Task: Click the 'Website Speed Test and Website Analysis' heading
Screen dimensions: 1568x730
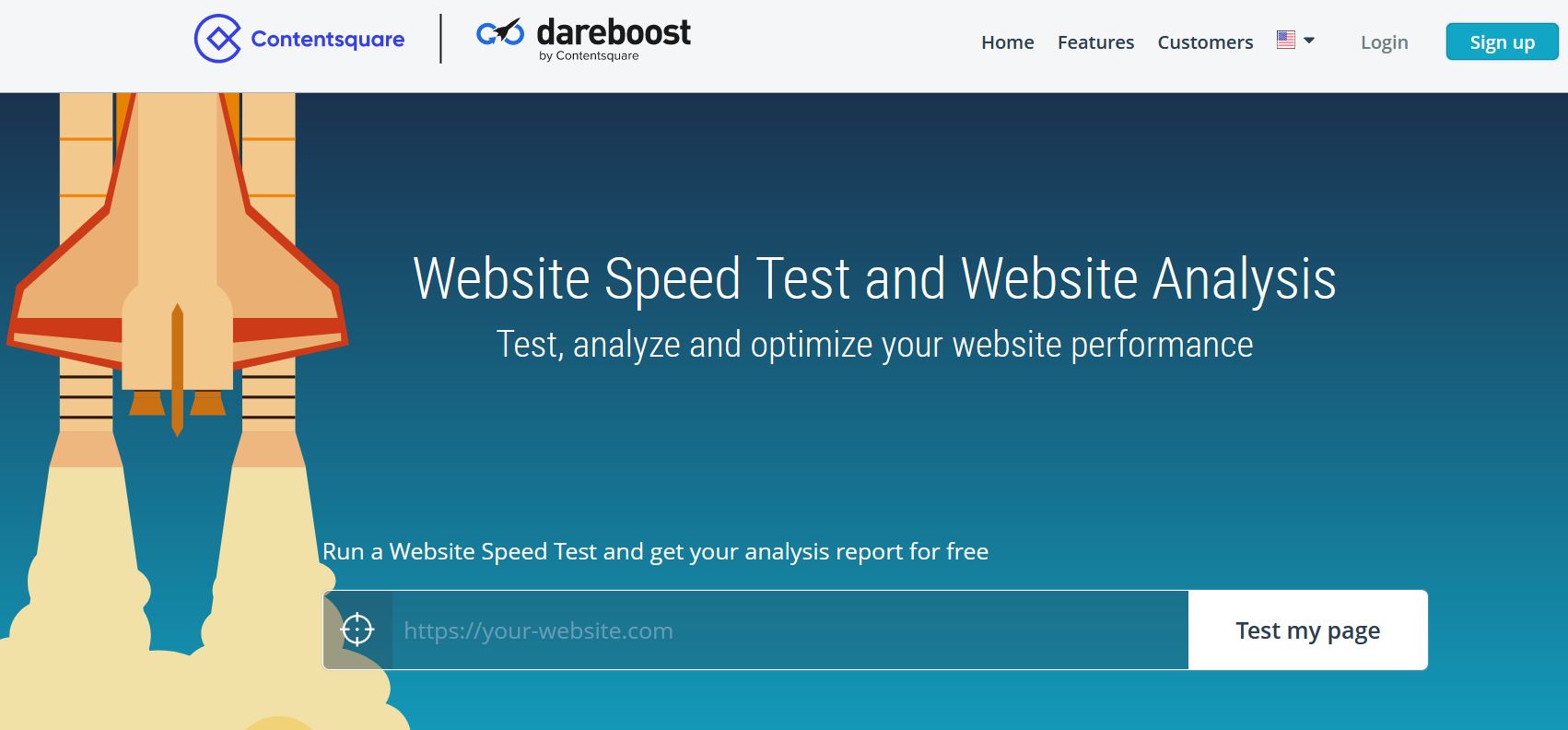Action: click(874, 278)
